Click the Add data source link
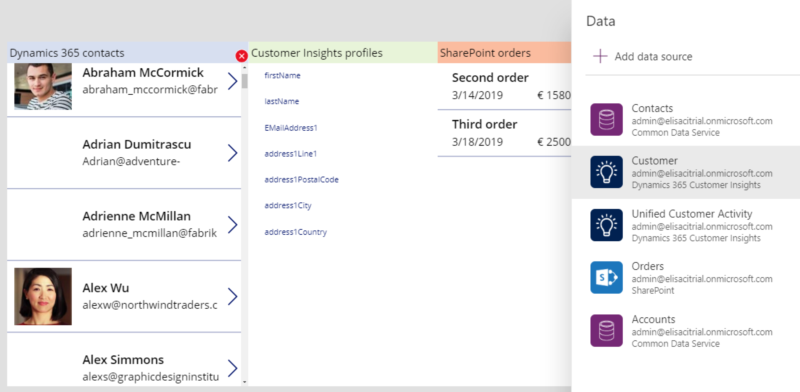This screenshot has width=800, height=392. click(653, 57)
